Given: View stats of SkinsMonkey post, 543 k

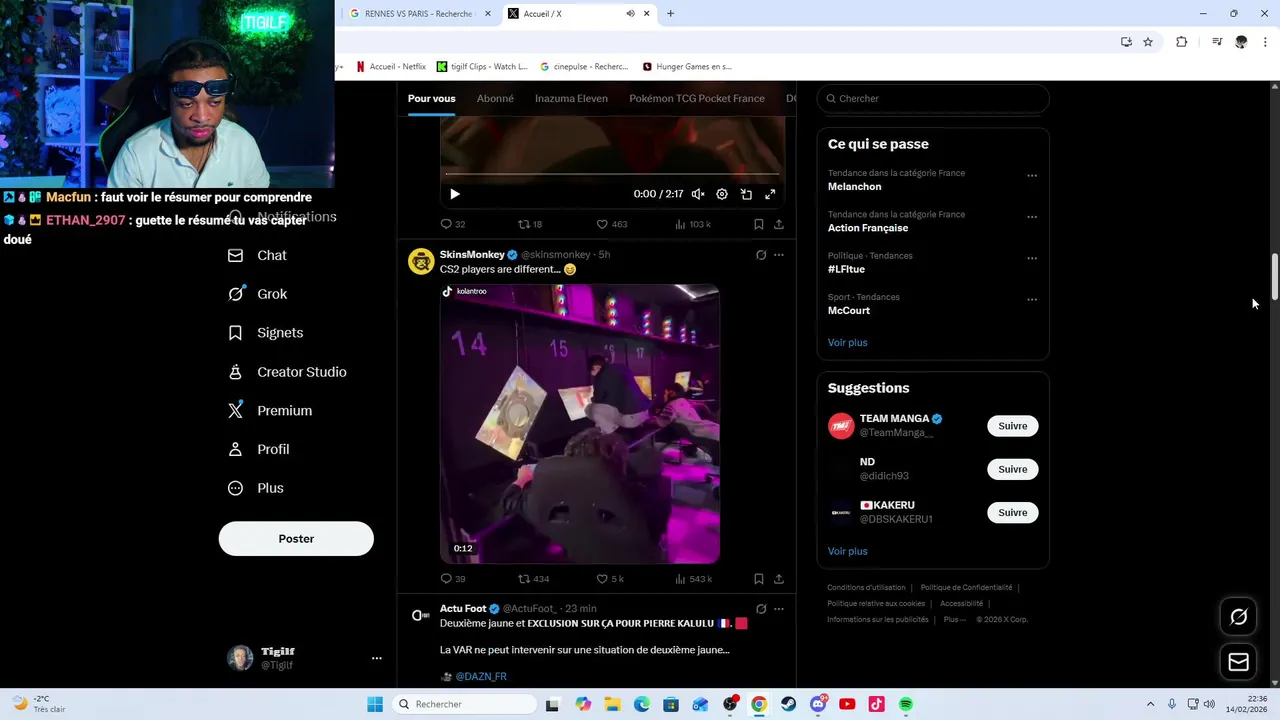Looking at the screenshot, I should pos(693,579).
